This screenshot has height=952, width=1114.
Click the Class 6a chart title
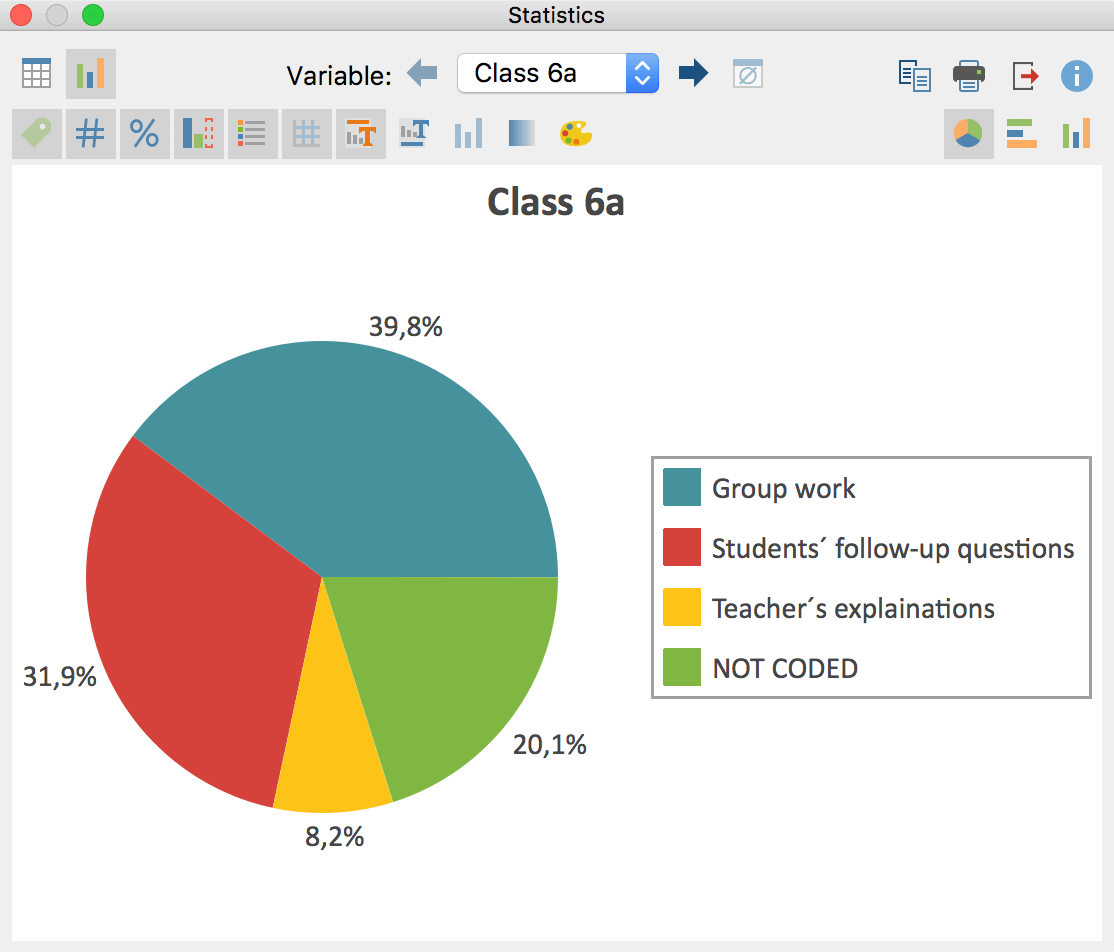556,202
